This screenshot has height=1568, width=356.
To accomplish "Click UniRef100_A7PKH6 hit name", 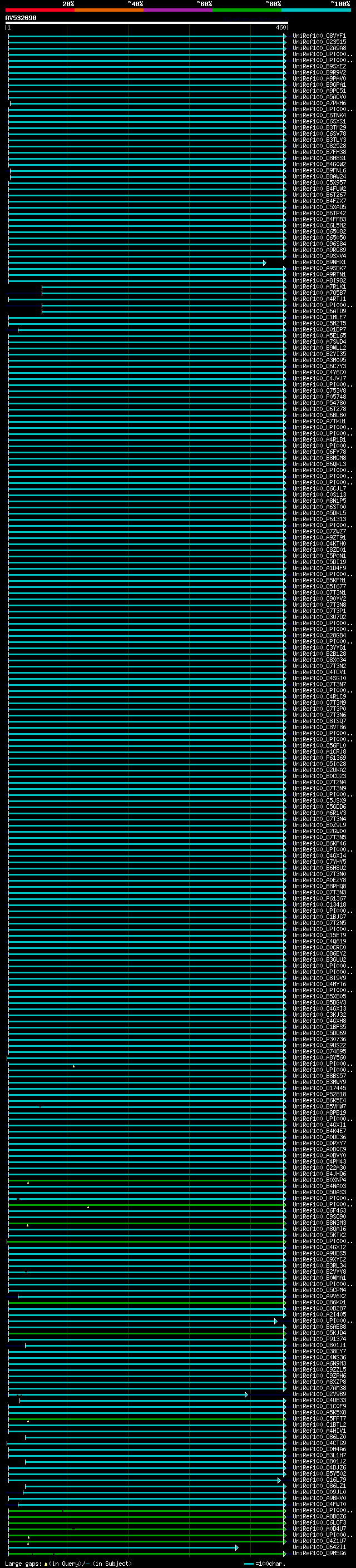I will tap(319, 103).
